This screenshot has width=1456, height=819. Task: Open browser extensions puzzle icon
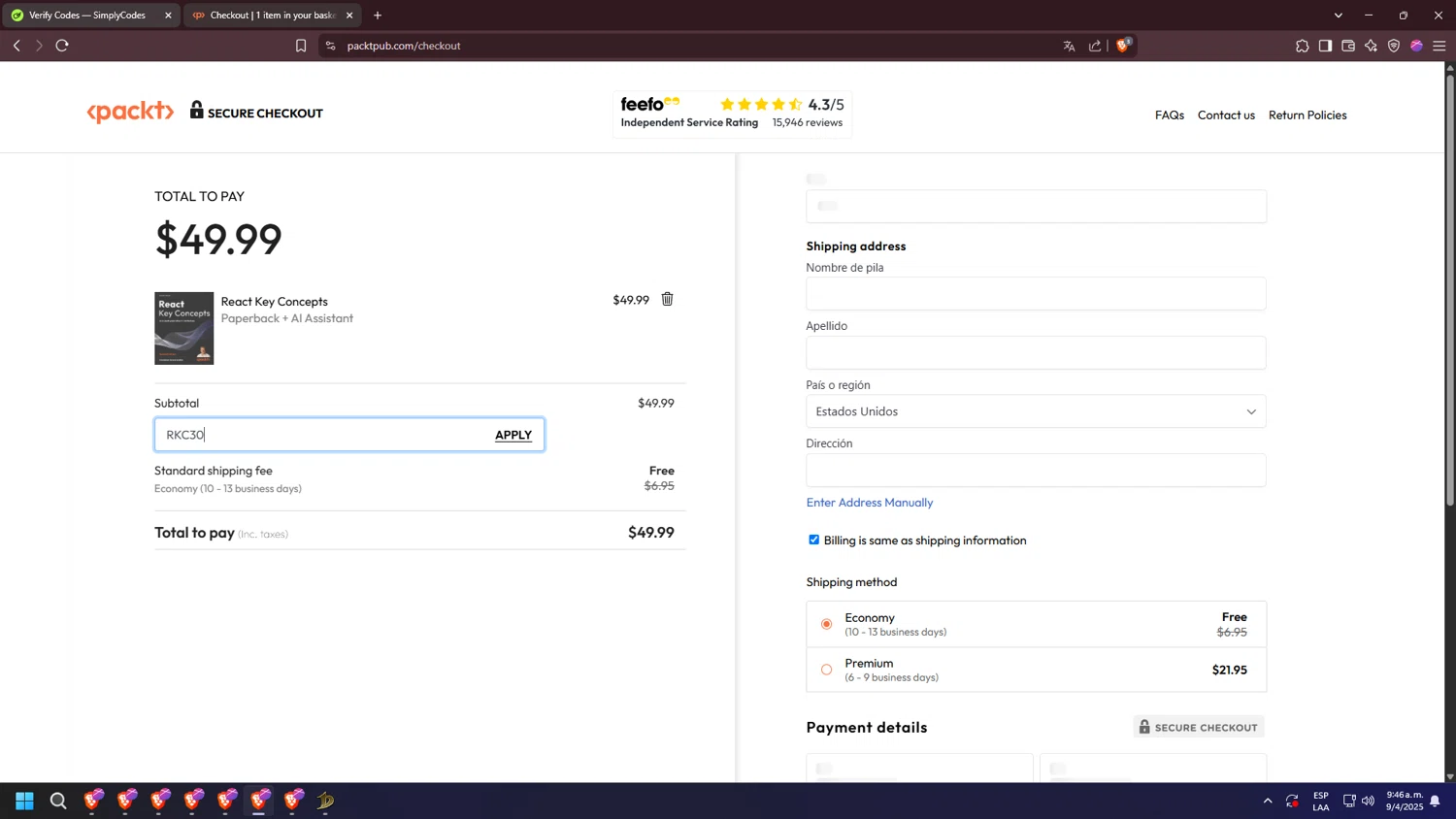pyautogui.click(x=1303, y=46)
